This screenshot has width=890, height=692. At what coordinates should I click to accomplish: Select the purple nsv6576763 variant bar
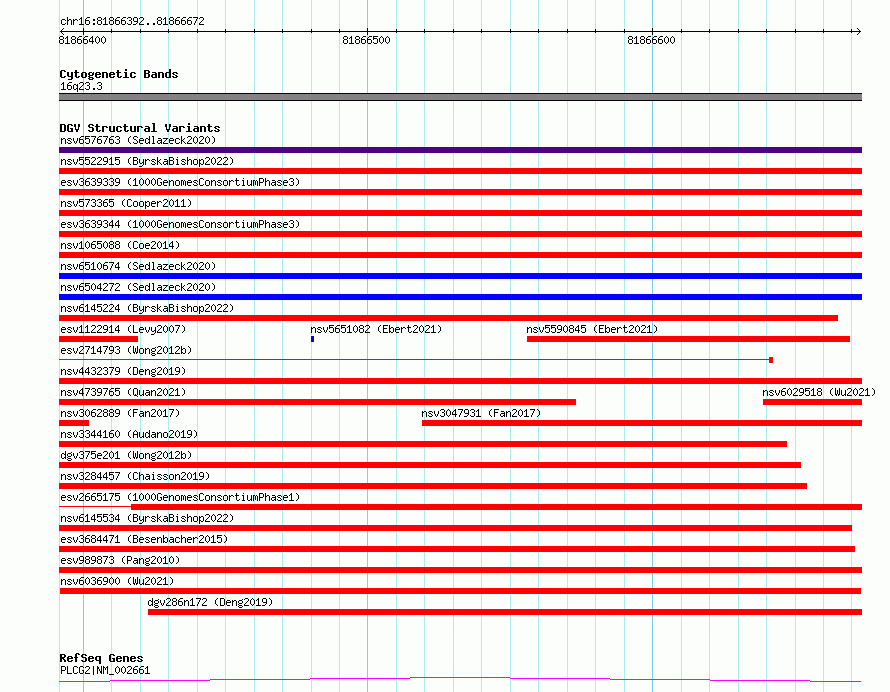(x=460, y=150)
